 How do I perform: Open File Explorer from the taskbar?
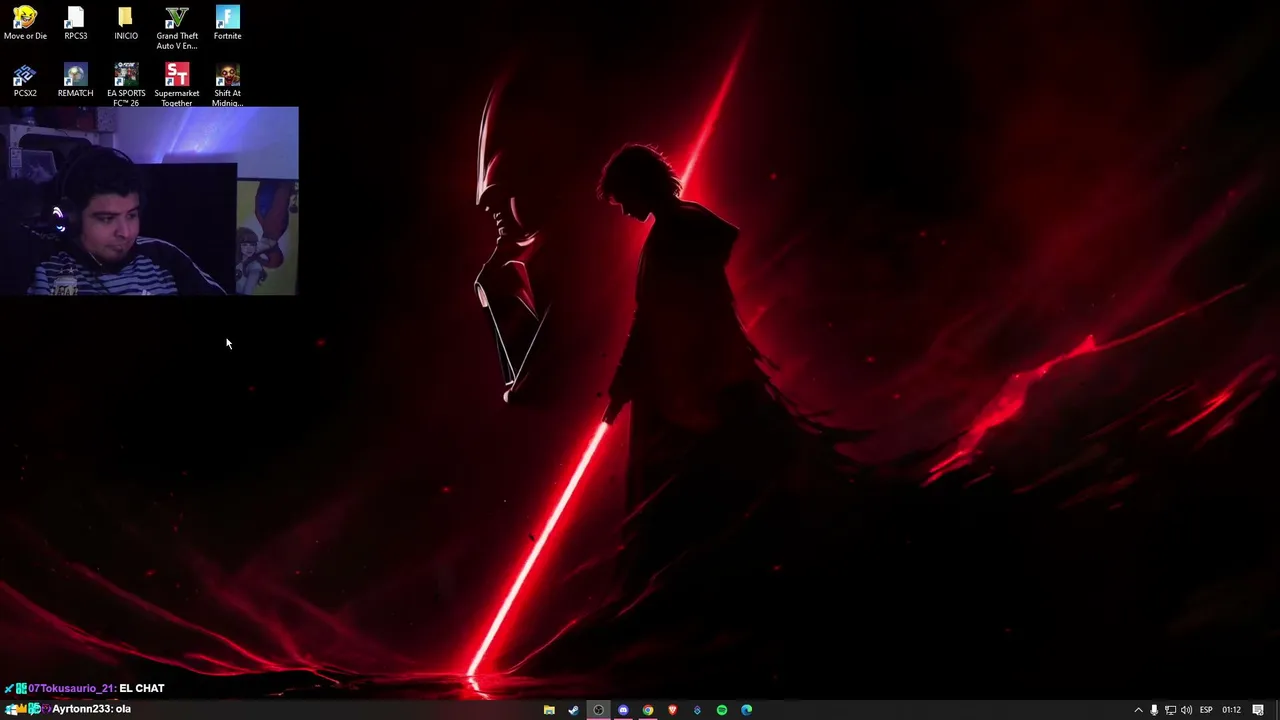point(549,710)
